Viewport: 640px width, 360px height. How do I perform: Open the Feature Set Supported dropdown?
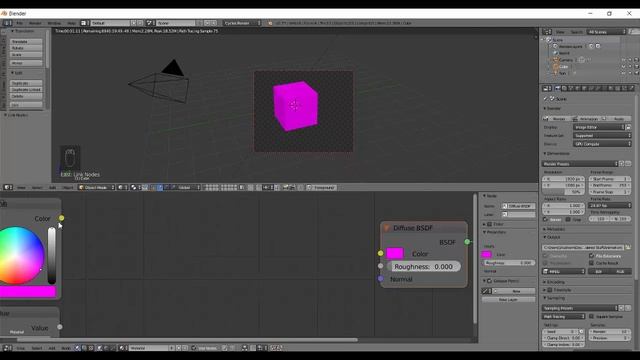point(602,136)
